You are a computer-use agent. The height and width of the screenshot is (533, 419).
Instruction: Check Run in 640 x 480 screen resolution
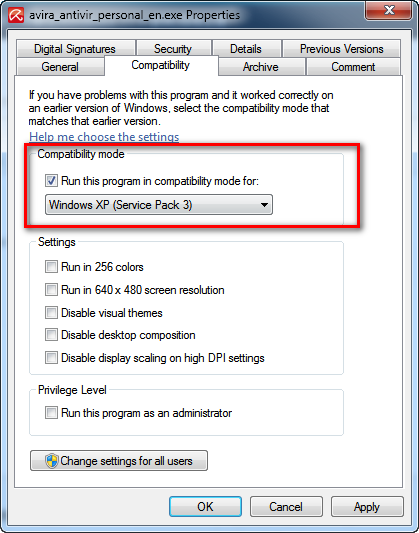click(51, 290)
